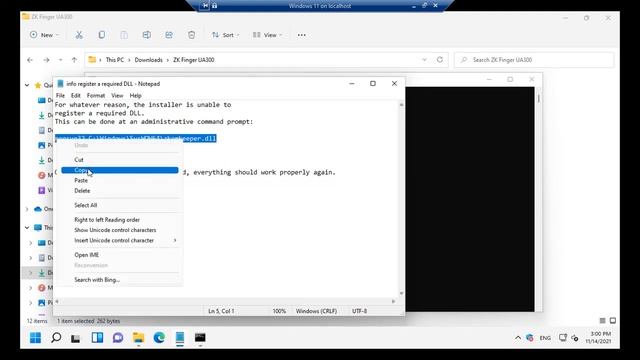Switch Explorer to details view icon
The height and width of the screenshot is (360, 640).
coord(602,321)
